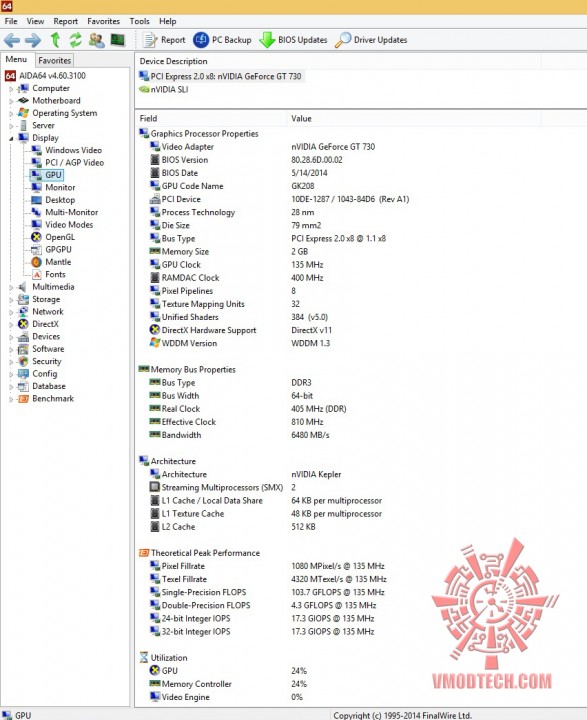The height and width of the screenshot is (720, 587).
Task: Open the Report wizard button
Action: tap(164, 40)
